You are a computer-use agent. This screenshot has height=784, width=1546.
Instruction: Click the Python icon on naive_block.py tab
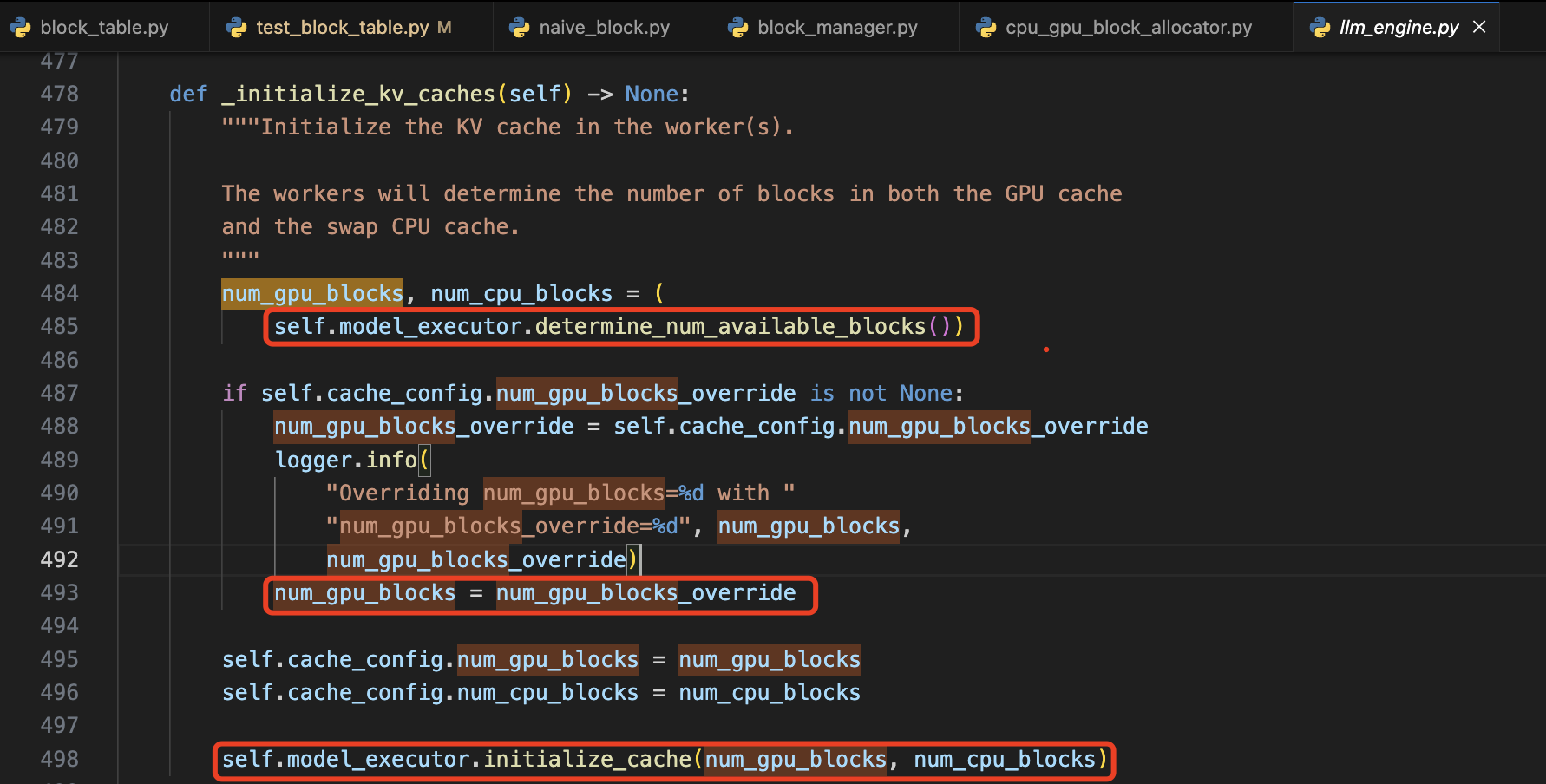519,28
